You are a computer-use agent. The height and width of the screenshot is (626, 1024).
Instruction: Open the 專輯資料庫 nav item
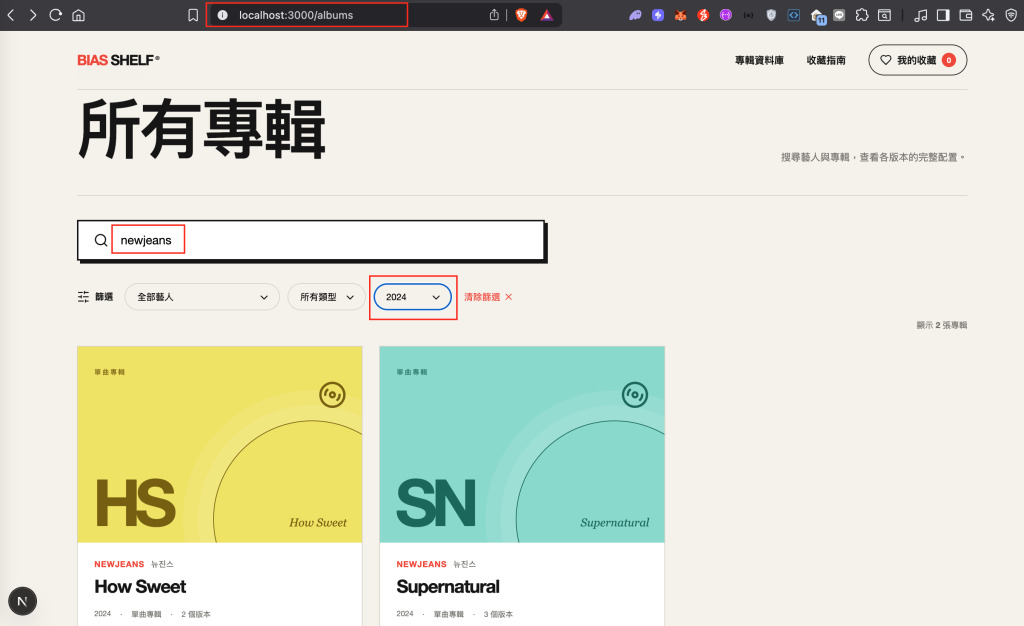(x=760, y=60)
